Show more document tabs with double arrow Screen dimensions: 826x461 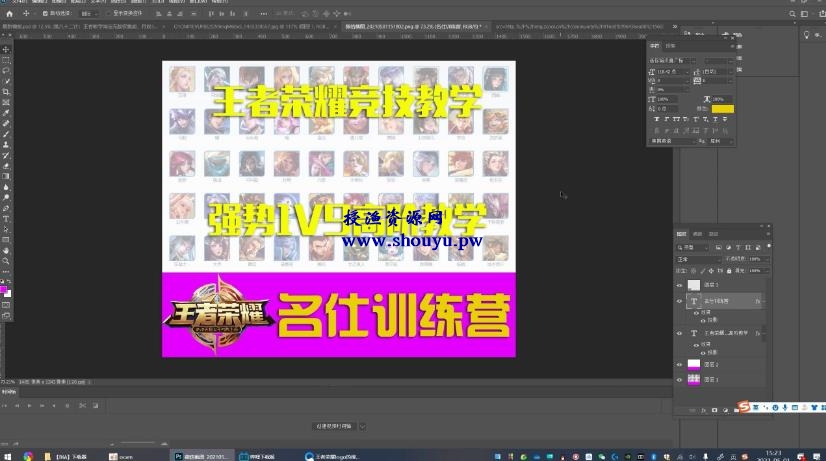pyautogui.click(x=674, y=26)
